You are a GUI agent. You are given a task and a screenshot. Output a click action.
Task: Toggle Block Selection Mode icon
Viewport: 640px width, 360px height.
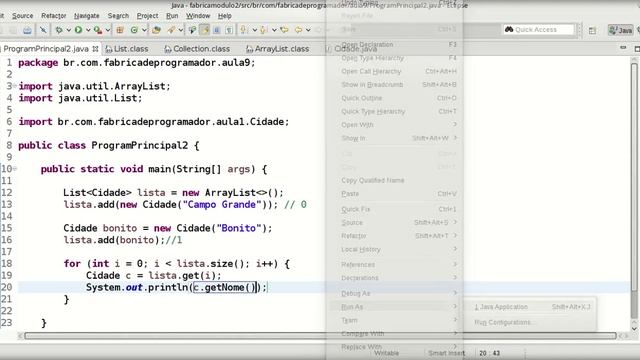217,30
